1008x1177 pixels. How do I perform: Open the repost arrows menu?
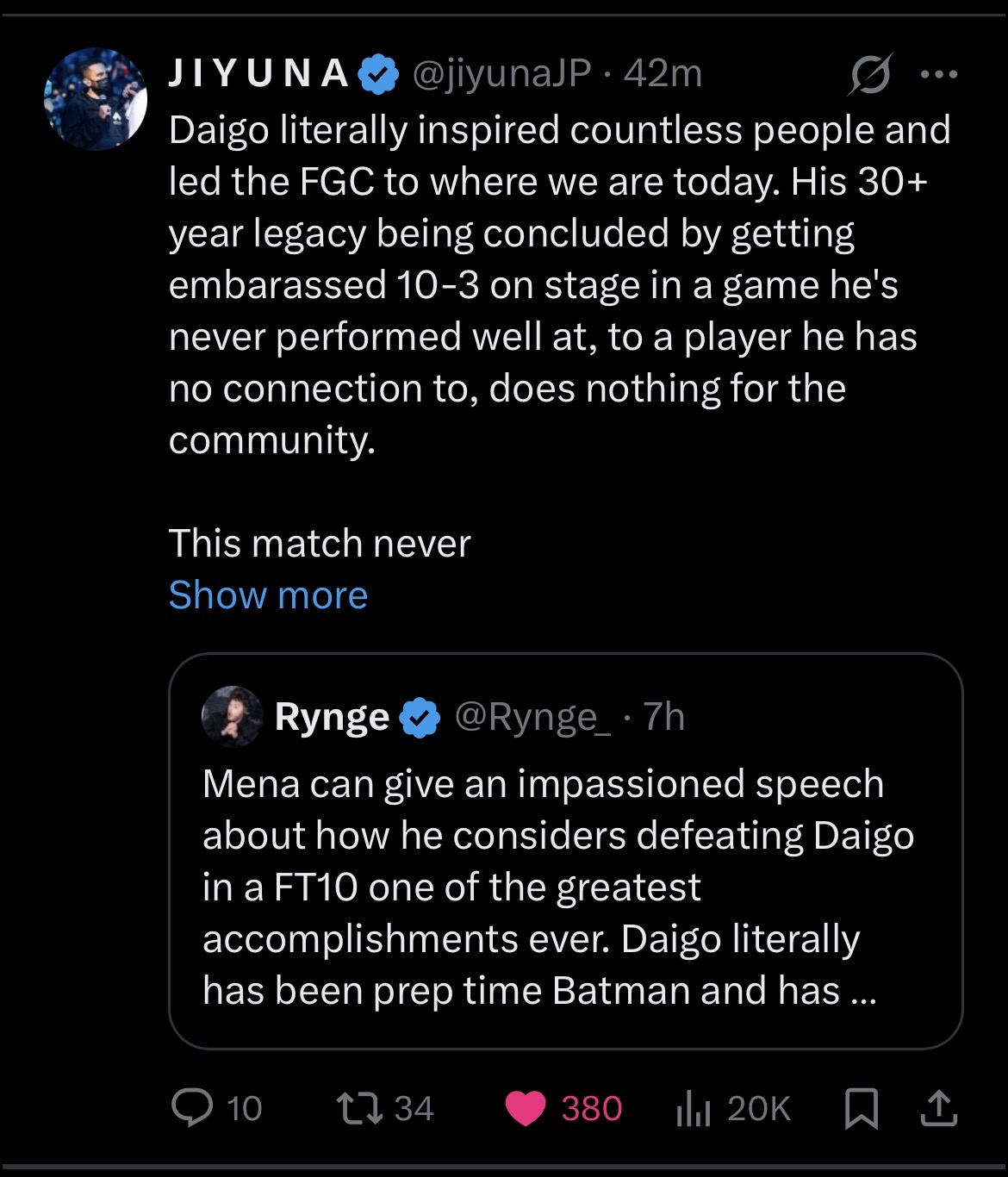tap(359, 1108)
